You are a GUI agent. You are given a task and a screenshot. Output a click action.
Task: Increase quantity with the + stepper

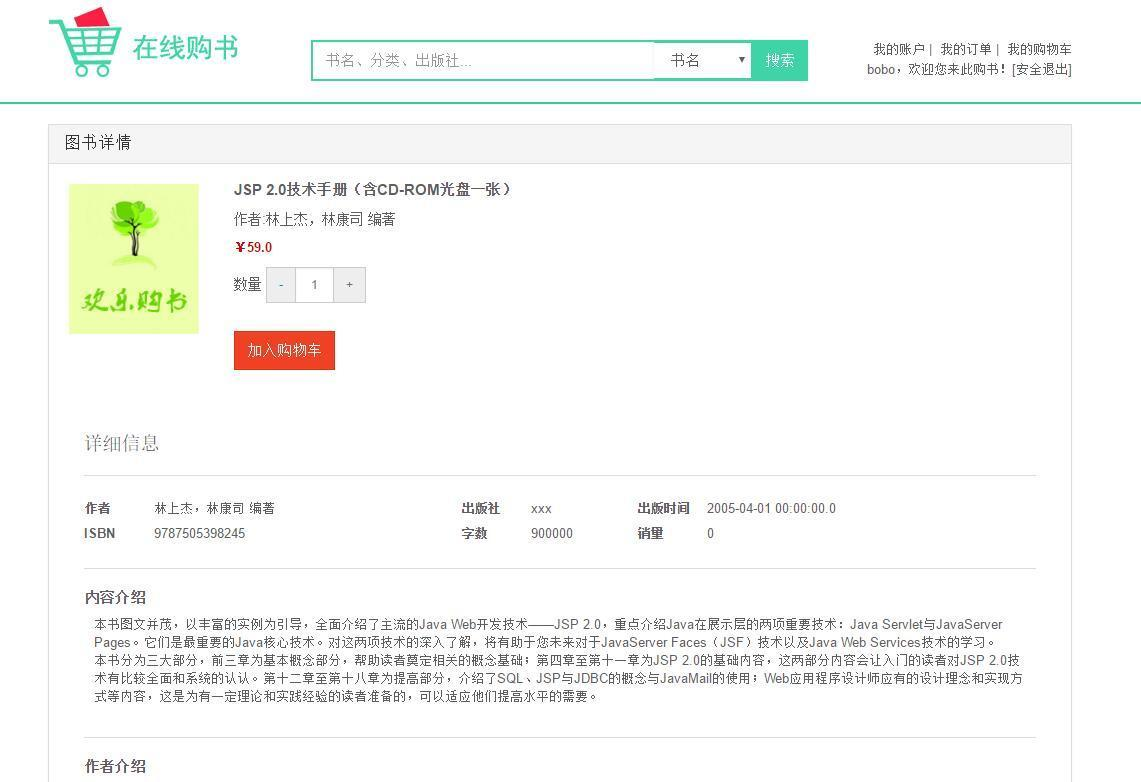(x=349, y=285)
